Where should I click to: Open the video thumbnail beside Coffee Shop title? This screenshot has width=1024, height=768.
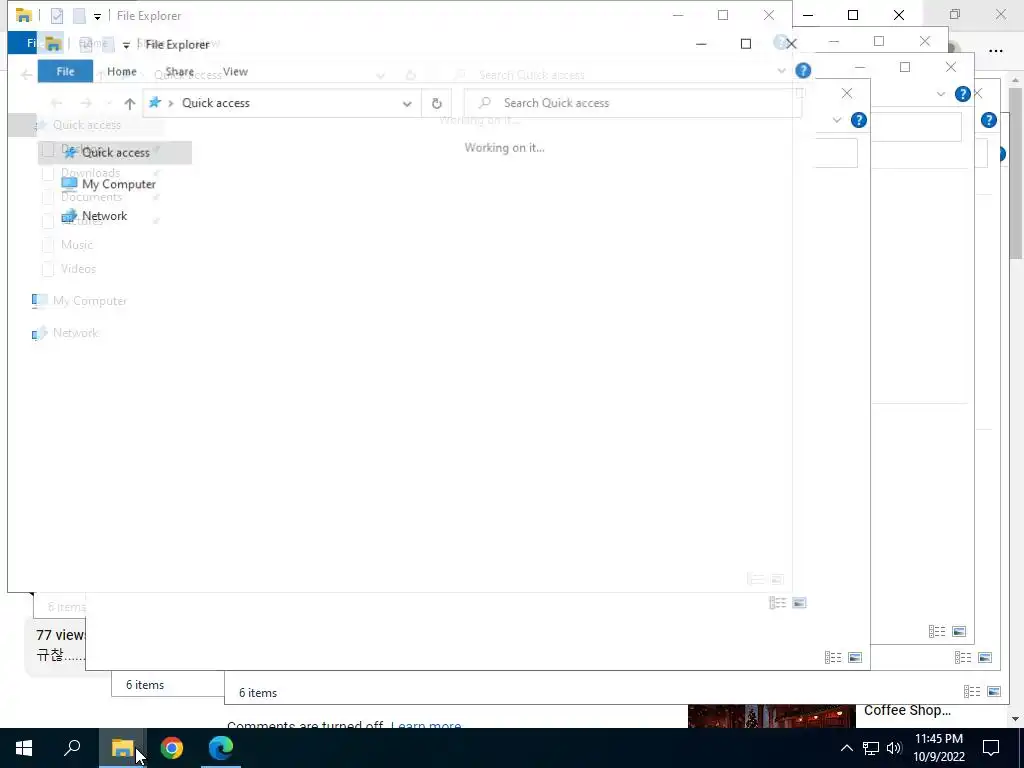point(771,716)
